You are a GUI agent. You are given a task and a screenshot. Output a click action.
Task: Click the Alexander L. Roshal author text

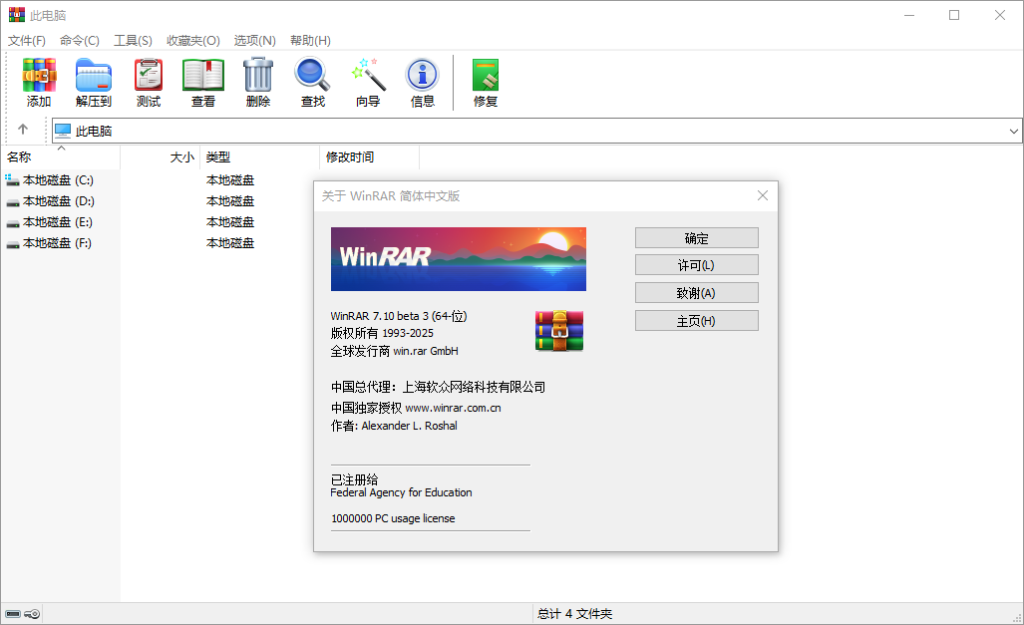pos(409,426)
